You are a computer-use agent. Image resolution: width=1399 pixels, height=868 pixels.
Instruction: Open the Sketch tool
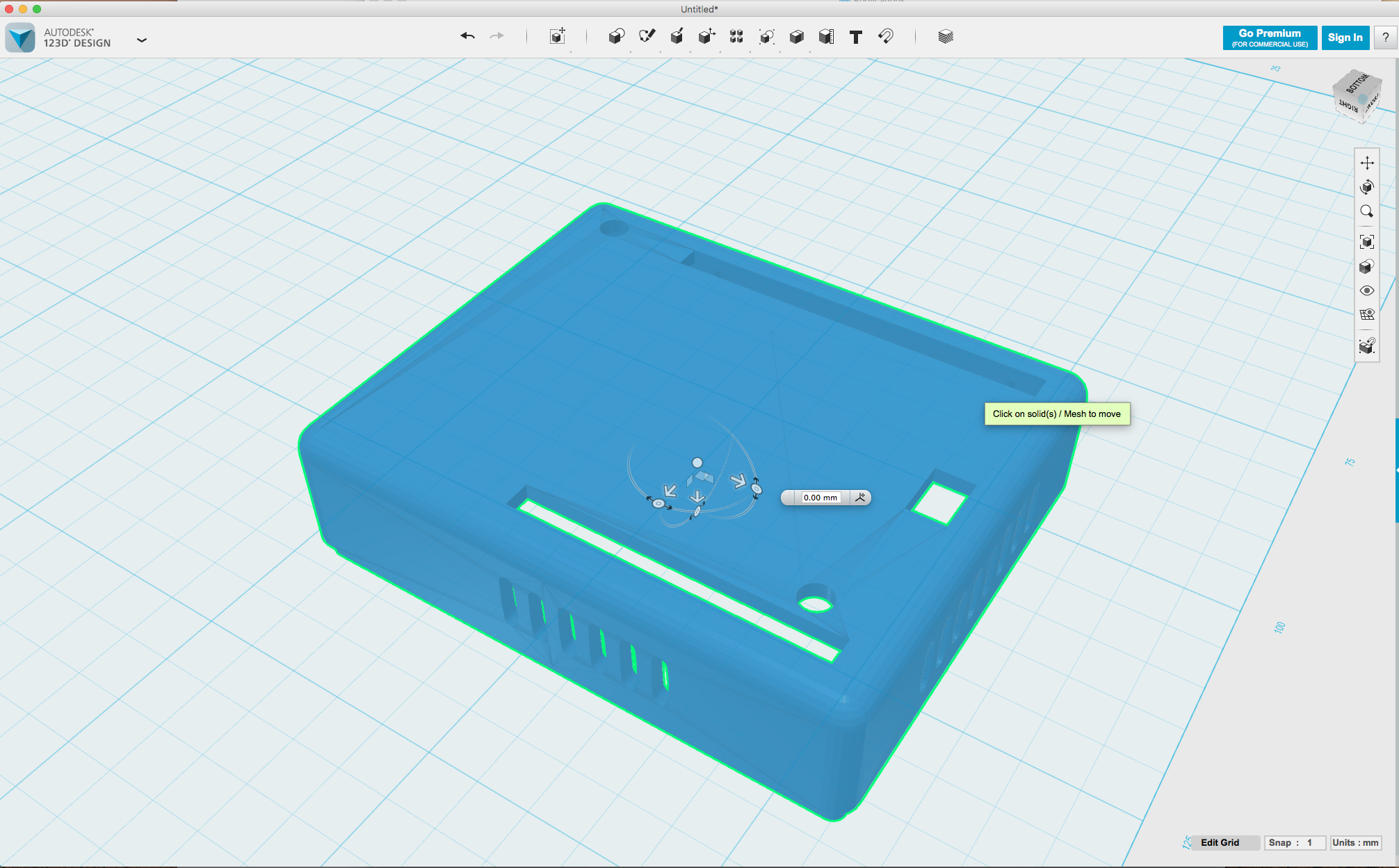pyautogui.click(x=647, y=36)
